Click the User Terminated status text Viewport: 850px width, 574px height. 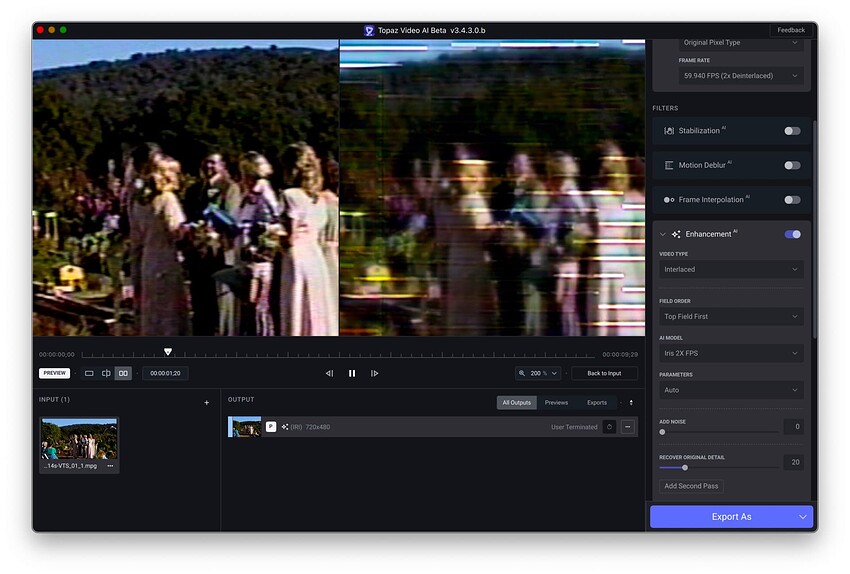click(574, 427)
